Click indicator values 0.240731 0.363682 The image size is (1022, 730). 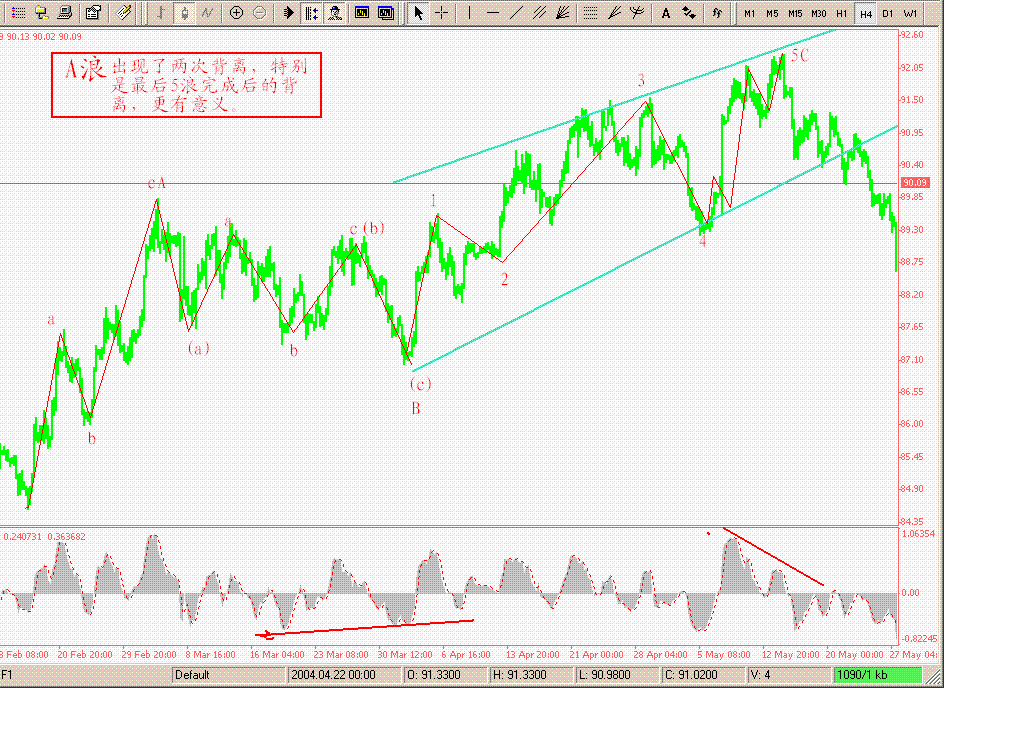[44, 536]
